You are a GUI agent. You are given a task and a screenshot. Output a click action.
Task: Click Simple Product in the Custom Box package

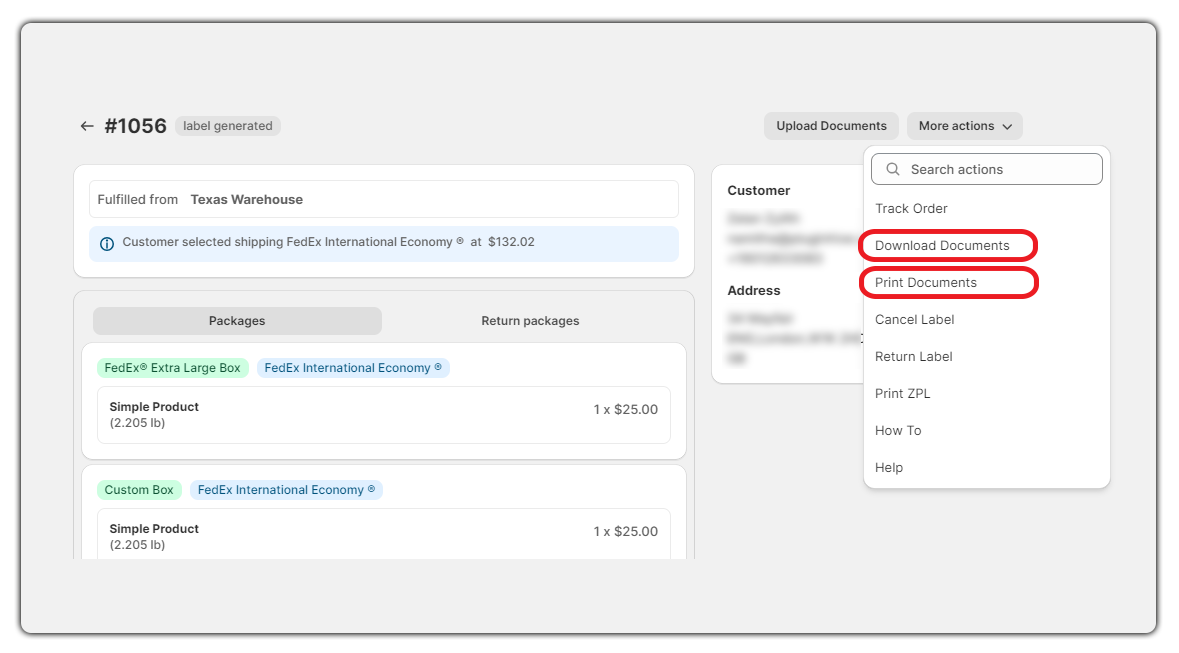coord(154,528)
